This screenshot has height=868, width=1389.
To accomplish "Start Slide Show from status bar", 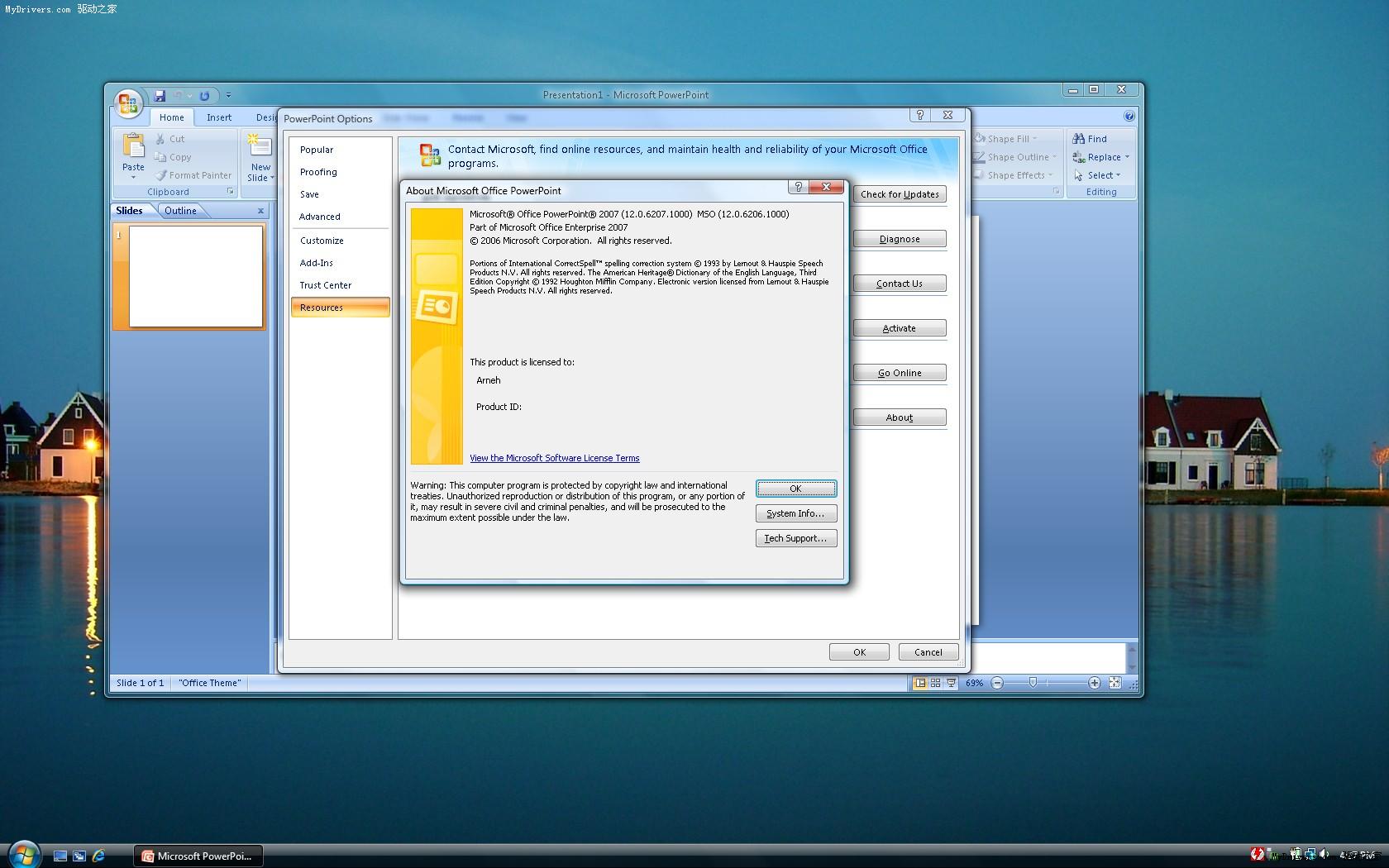I will [951, 683].
